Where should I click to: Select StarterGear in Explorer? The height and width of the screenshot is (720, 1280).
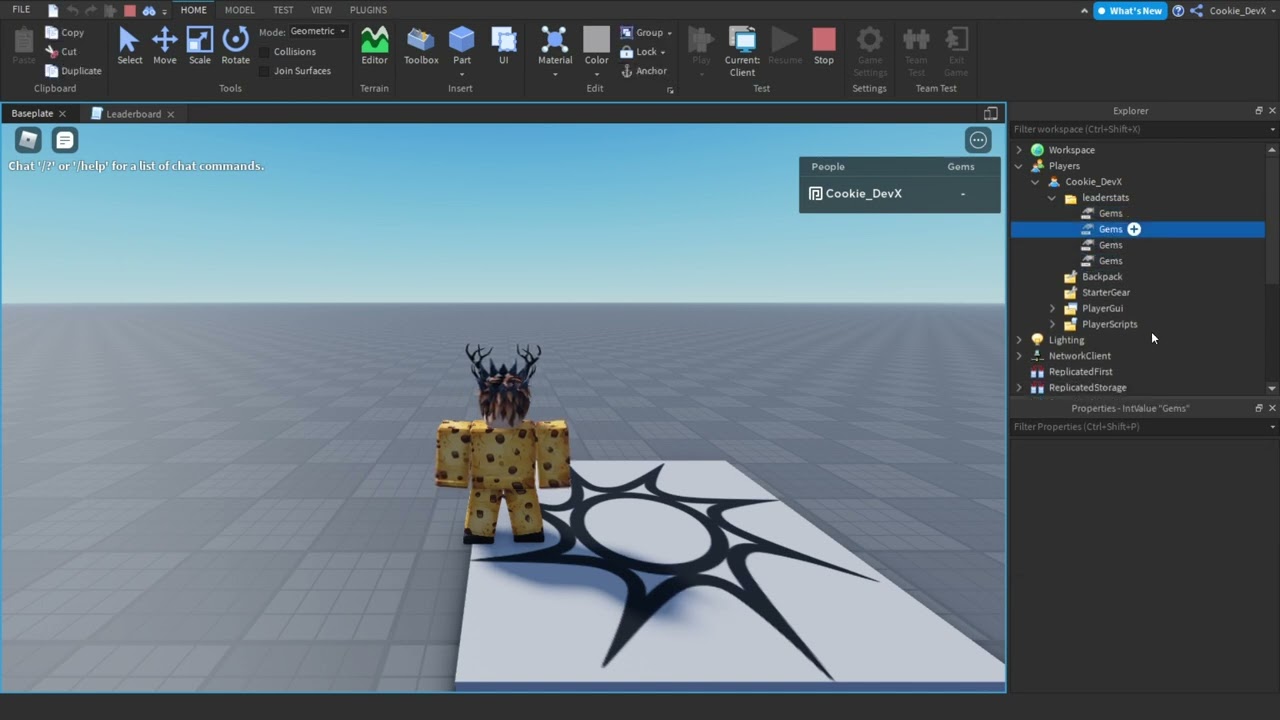click(1105, 293)
